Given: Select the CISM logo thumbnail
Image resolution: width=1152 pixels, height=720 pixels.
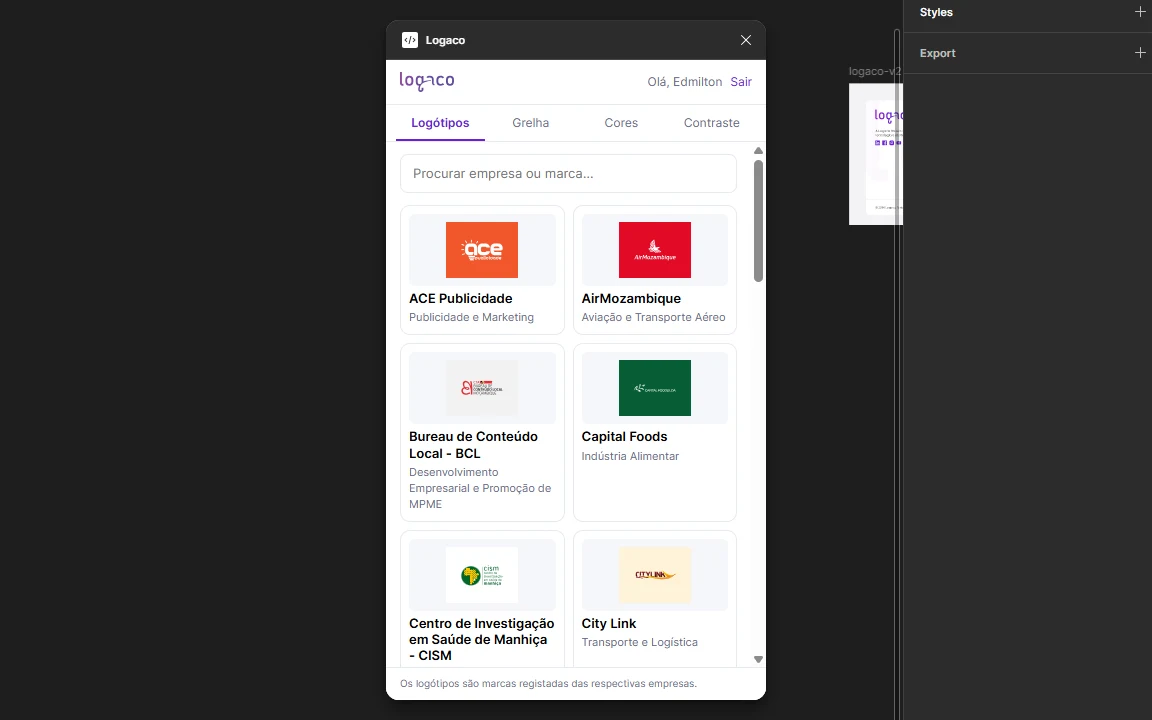Looking at the screenshot, I should (x=482, y=575).
